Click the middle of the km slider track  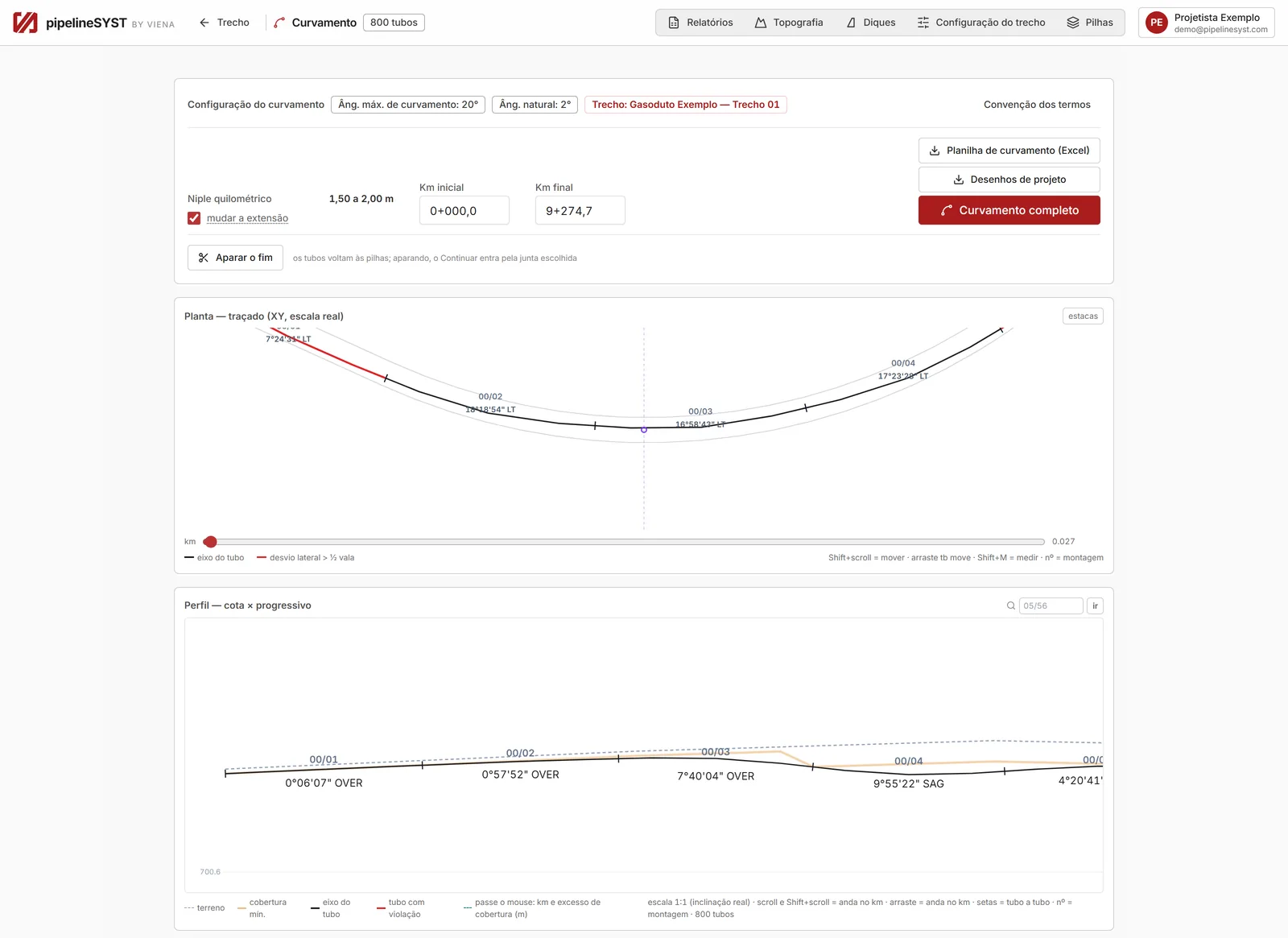tap(625, 542)
